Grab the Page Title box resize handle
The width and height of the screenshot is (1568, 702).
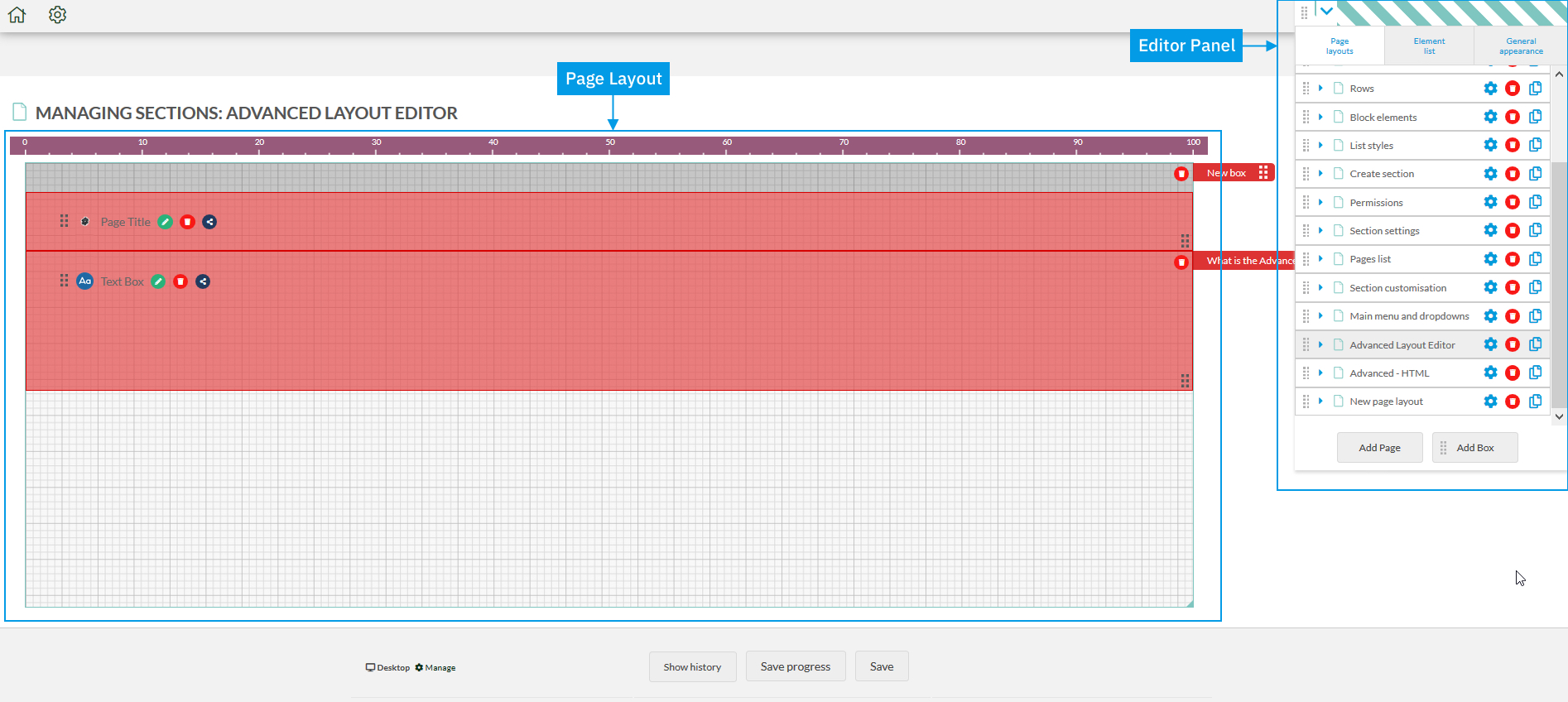1185,241
